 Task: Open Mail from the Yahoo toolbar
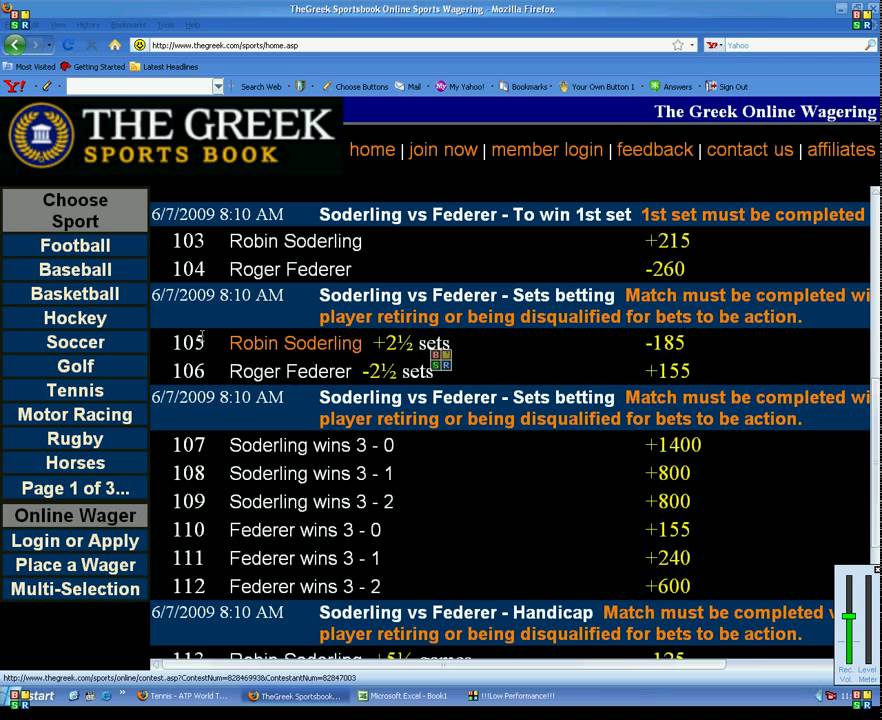(408, 87)
